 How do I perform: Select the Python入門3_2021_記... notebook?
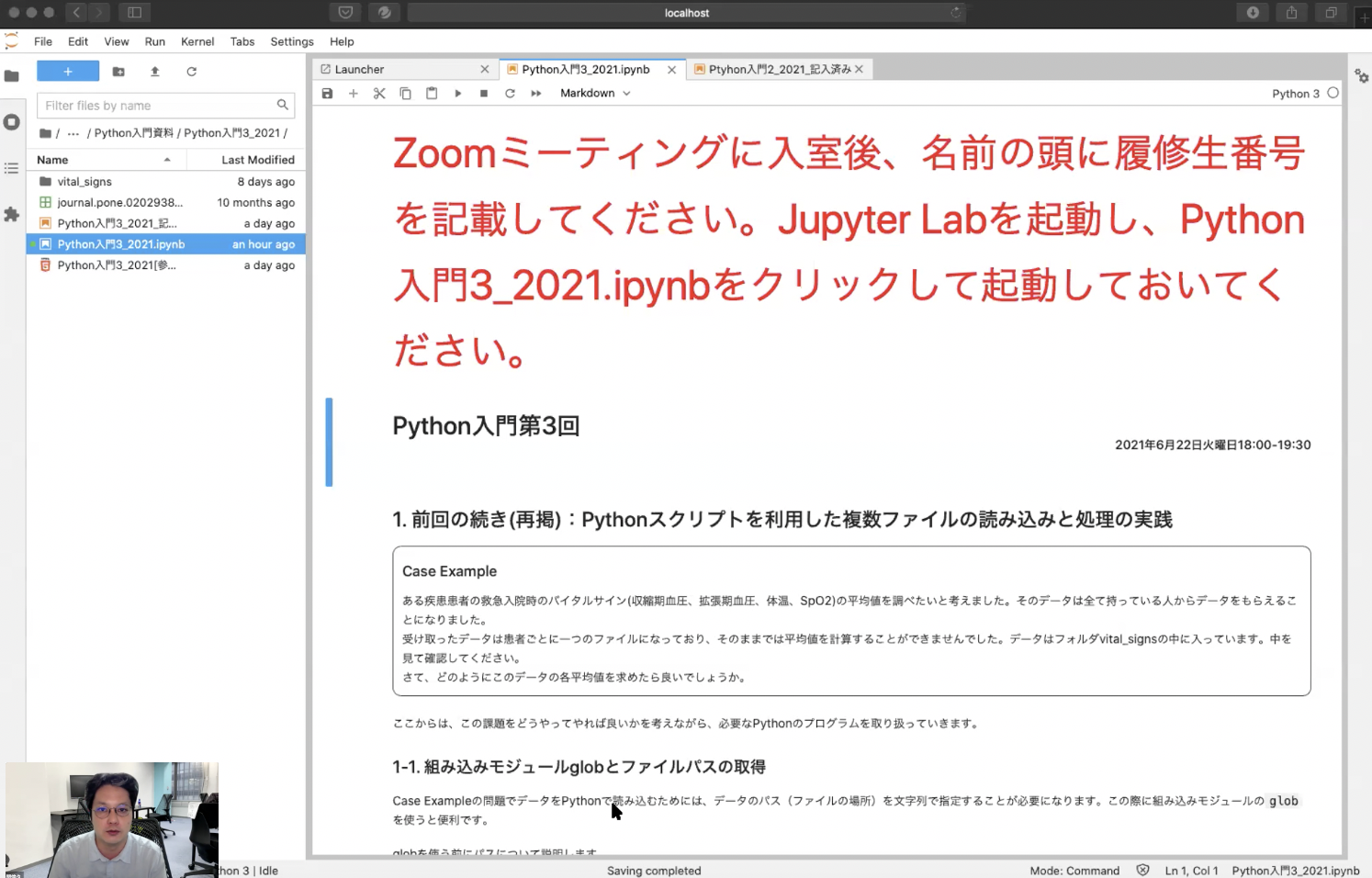166,224
